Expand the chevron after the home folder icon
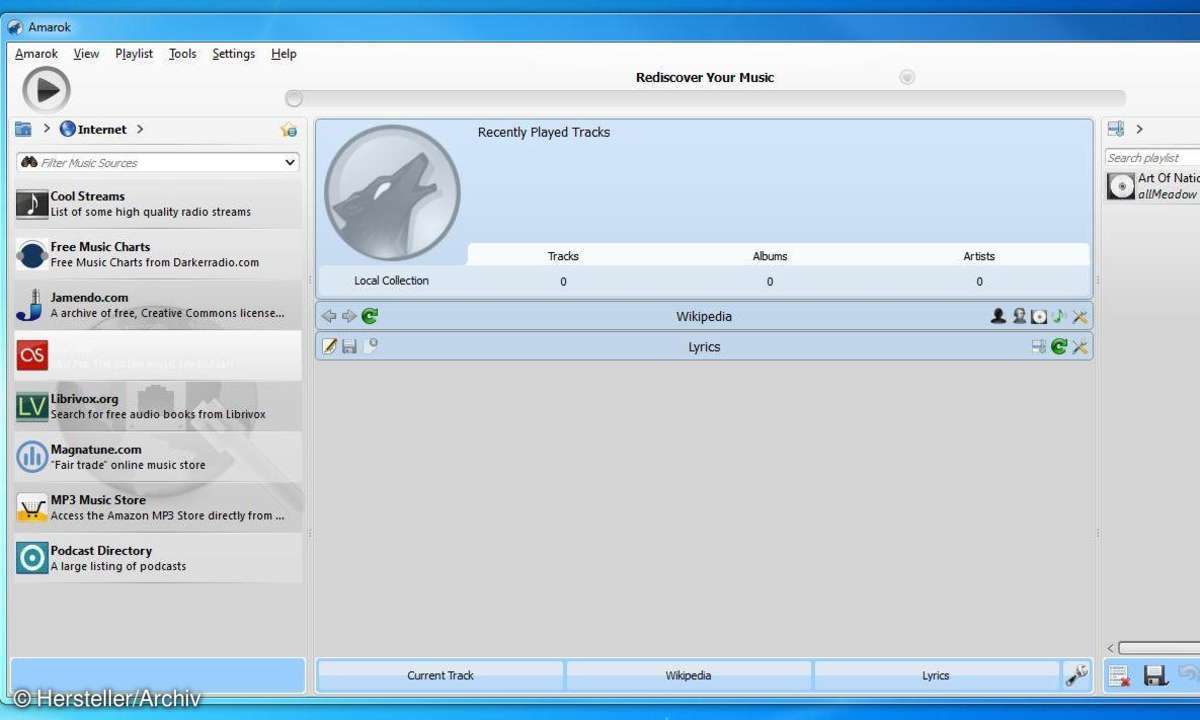The image size is (1200, 720). click(46, 129)
